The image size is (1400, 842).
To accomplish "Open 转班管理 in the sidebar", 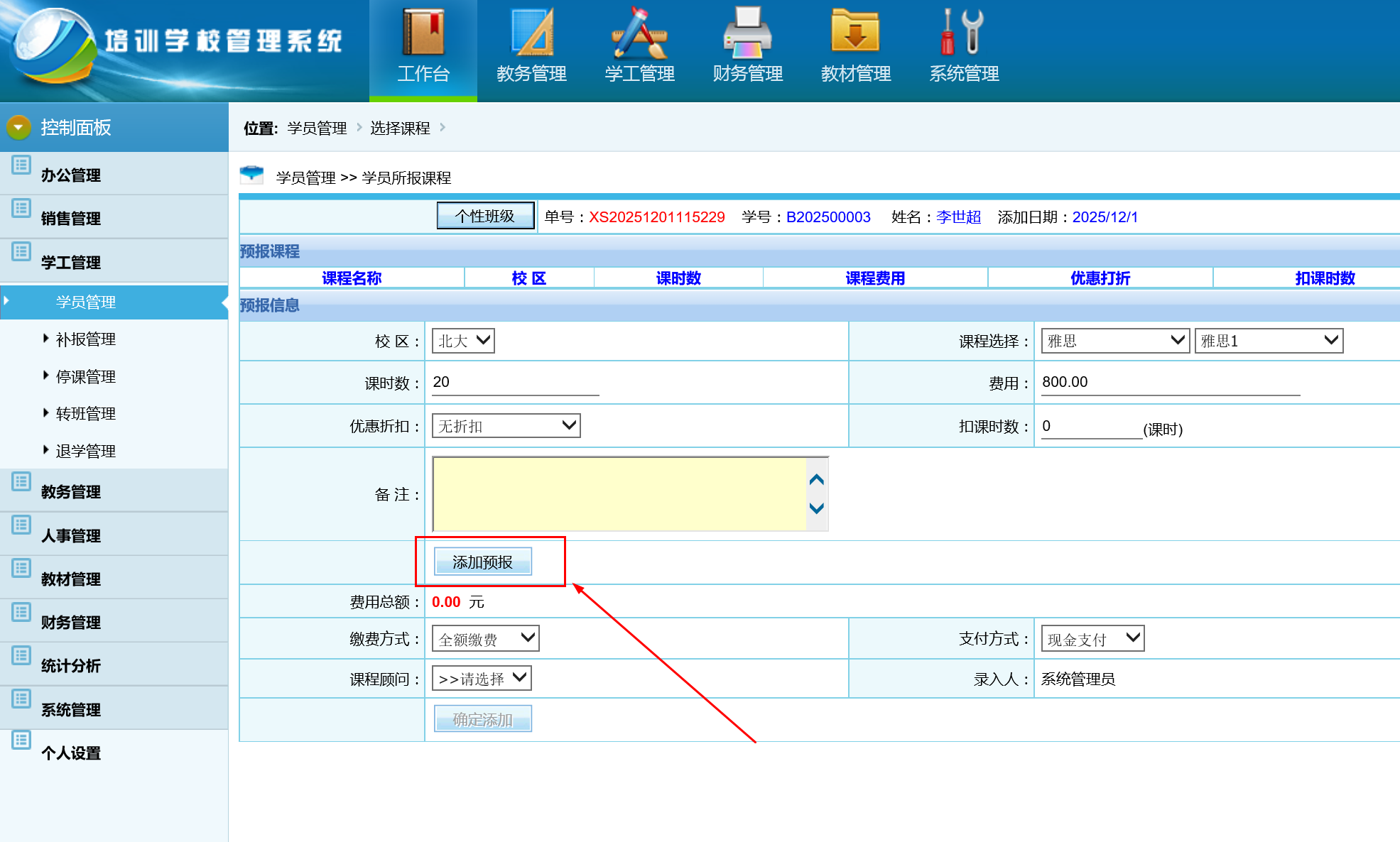I will 86,414.
